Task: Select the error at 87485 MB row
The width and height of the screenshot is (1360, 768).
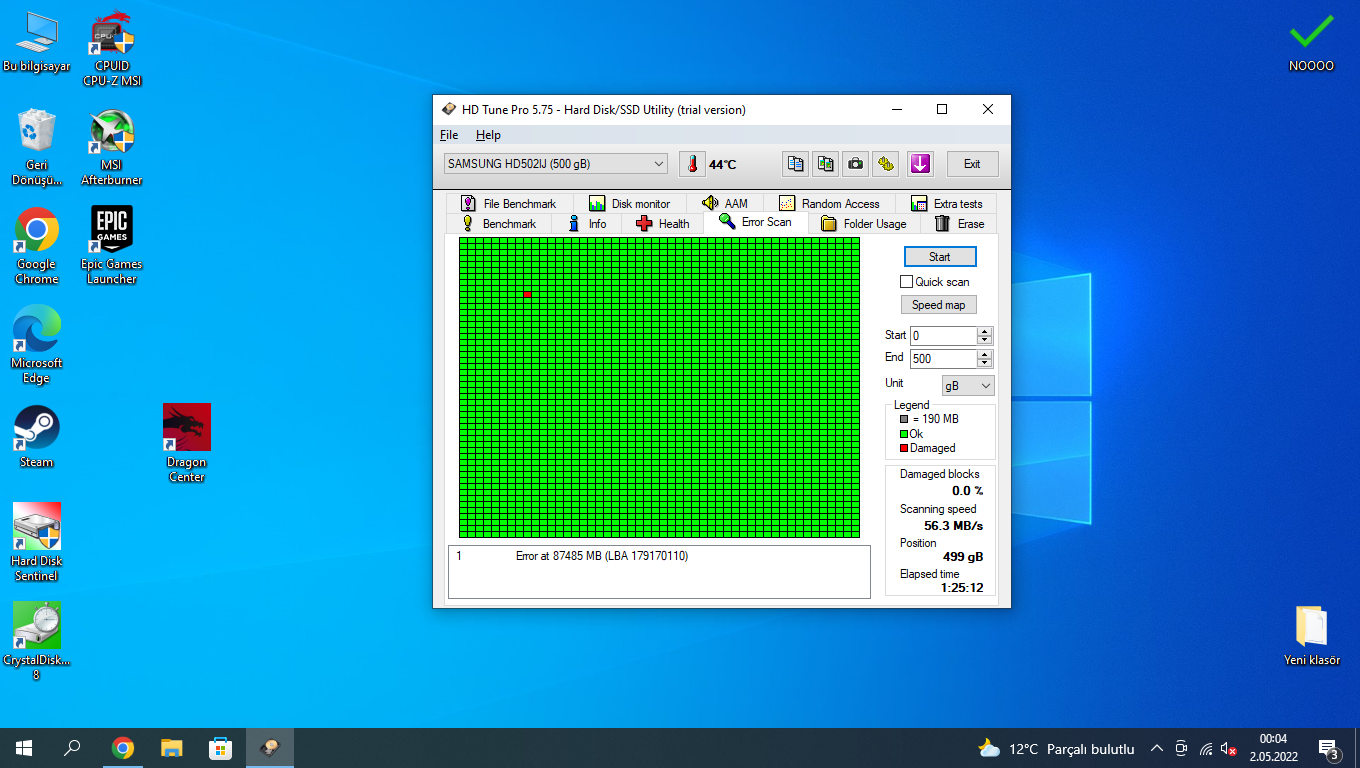Action: pyautogui.click(x=659, y=556)
